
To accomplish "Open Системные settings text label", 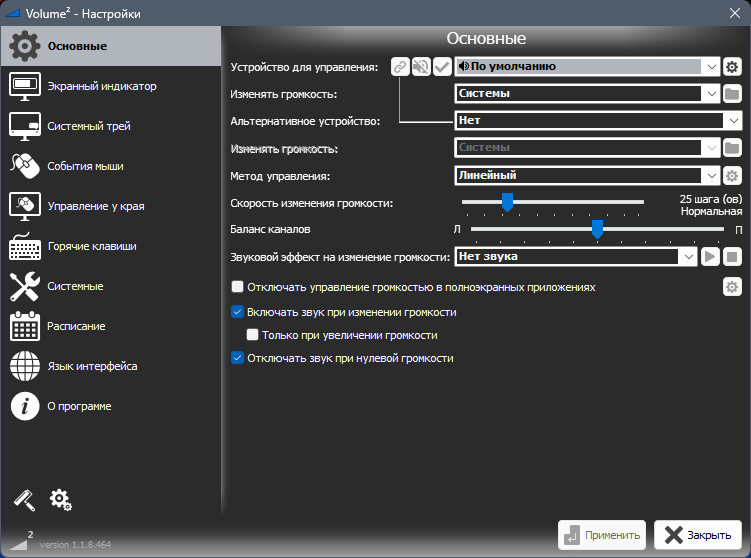I will (75, 286).
